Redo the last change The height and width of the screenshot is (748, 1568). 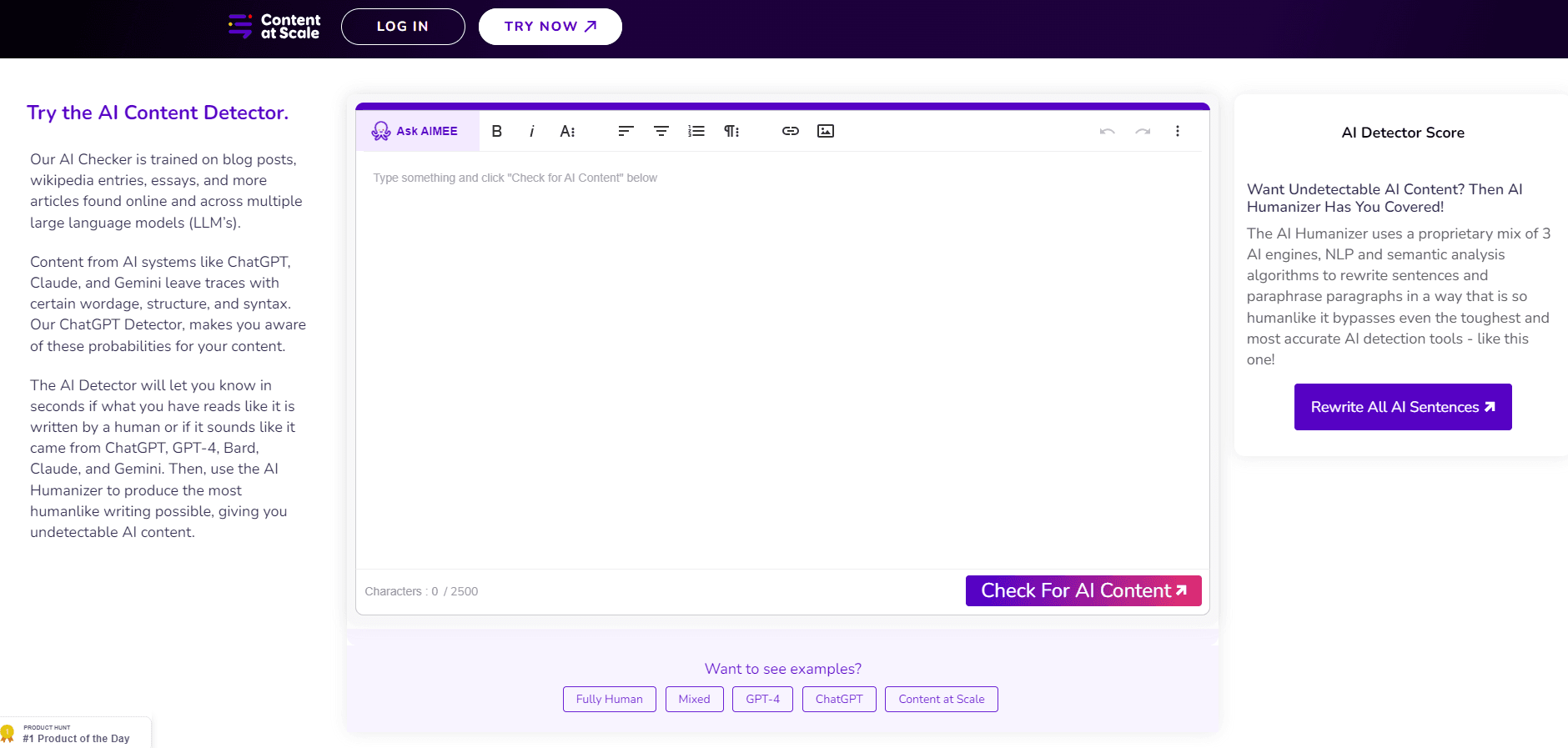[1142, 131]
